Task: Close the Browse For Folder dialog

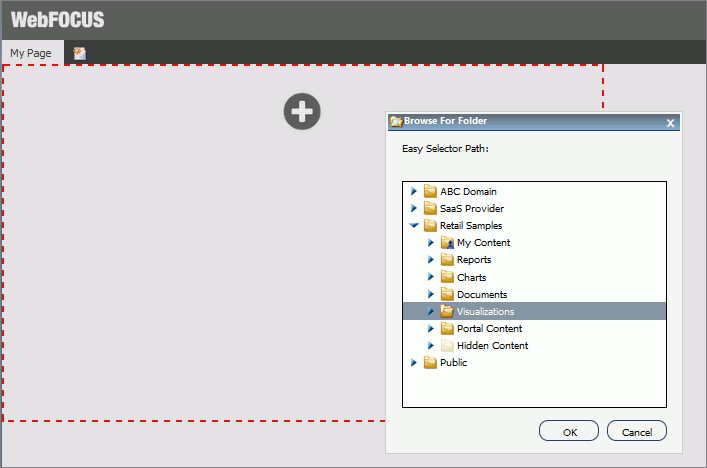Action: tap(670, 123)
